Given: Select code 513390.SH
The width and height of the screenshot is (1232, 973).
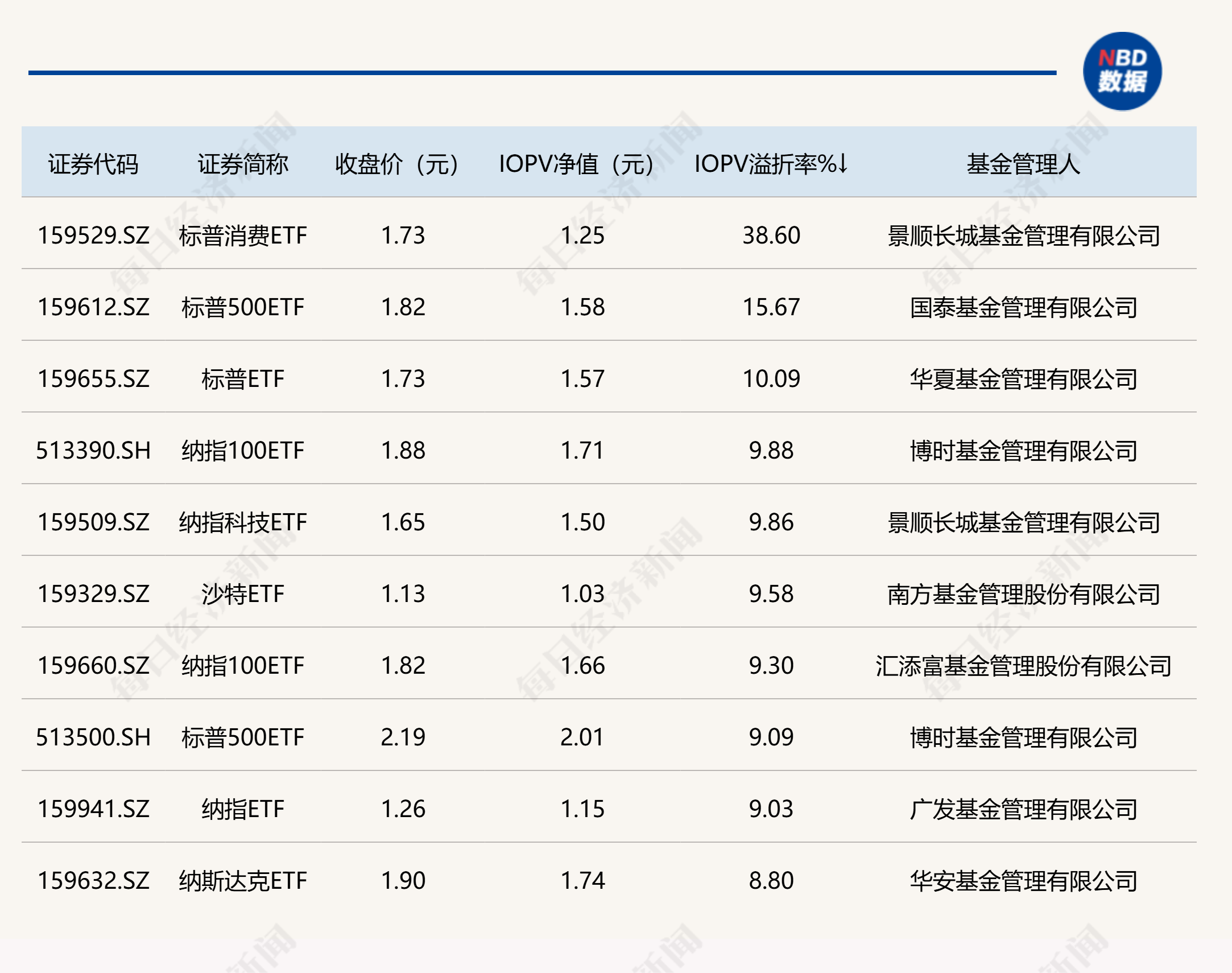Looking at the screenshot, I should click(93, 451).
